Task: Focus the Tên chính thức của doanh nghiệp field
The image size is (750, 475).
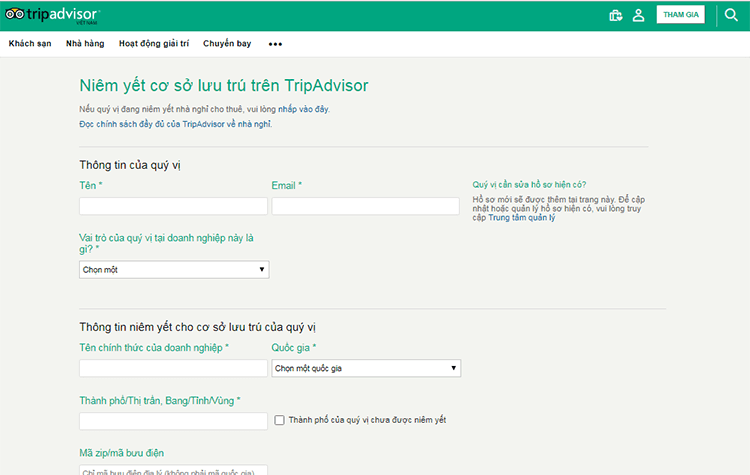Action: (x=173, y=368)
